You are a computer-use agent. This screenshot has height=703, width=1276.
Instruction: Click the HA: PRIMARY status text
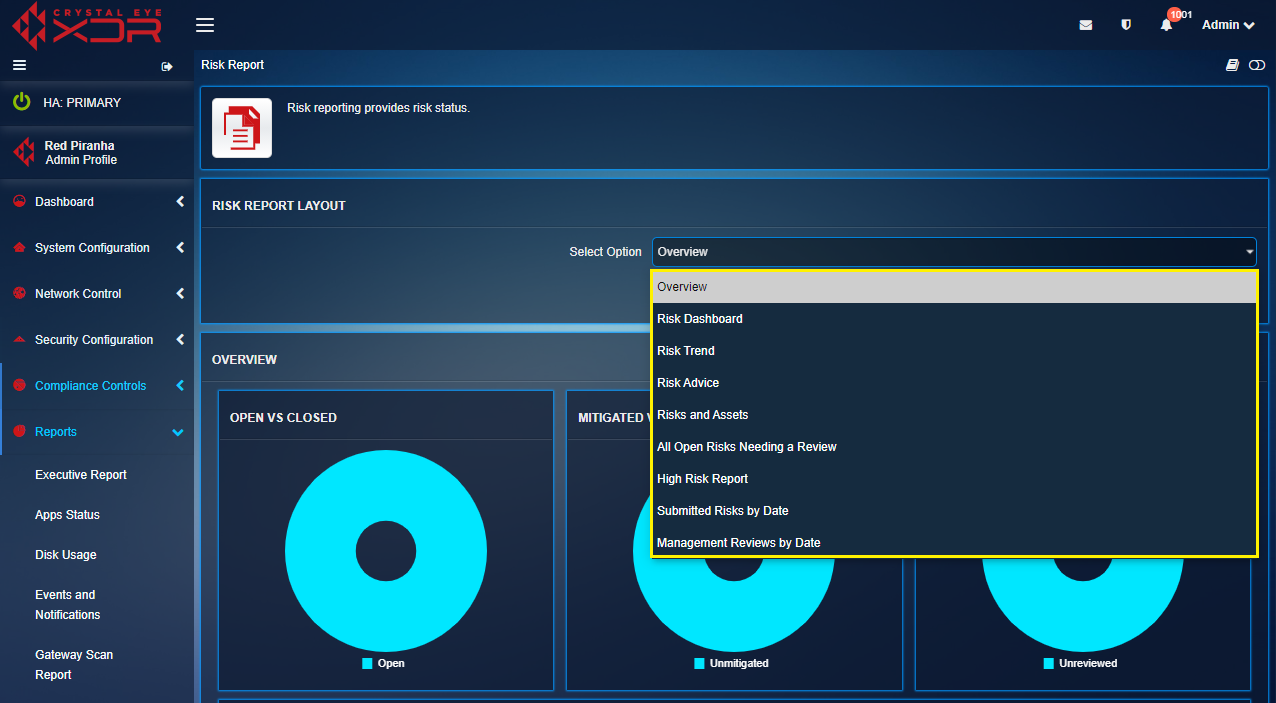(x=82, y=103)
